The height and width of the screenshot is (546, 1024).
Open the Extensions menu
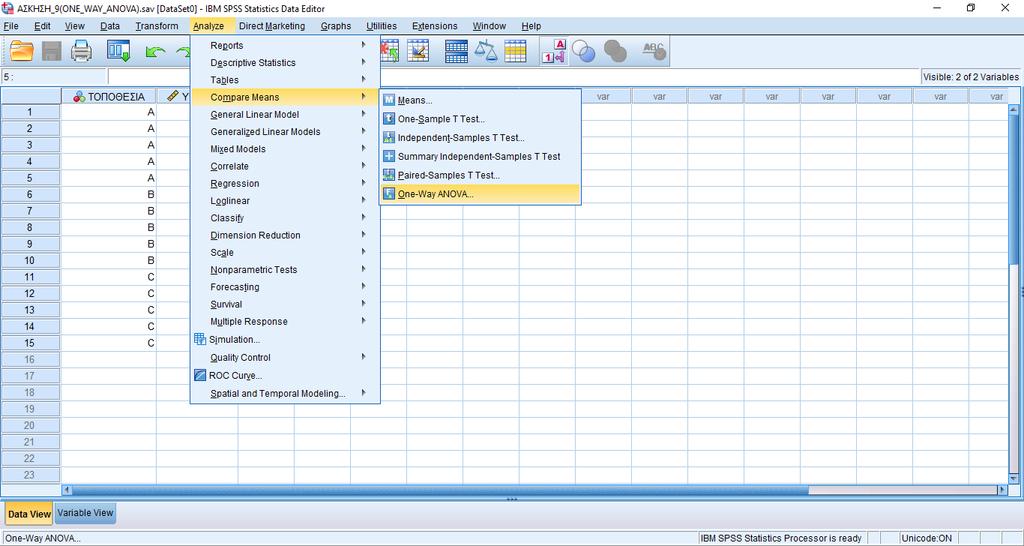tap(434, 26)
